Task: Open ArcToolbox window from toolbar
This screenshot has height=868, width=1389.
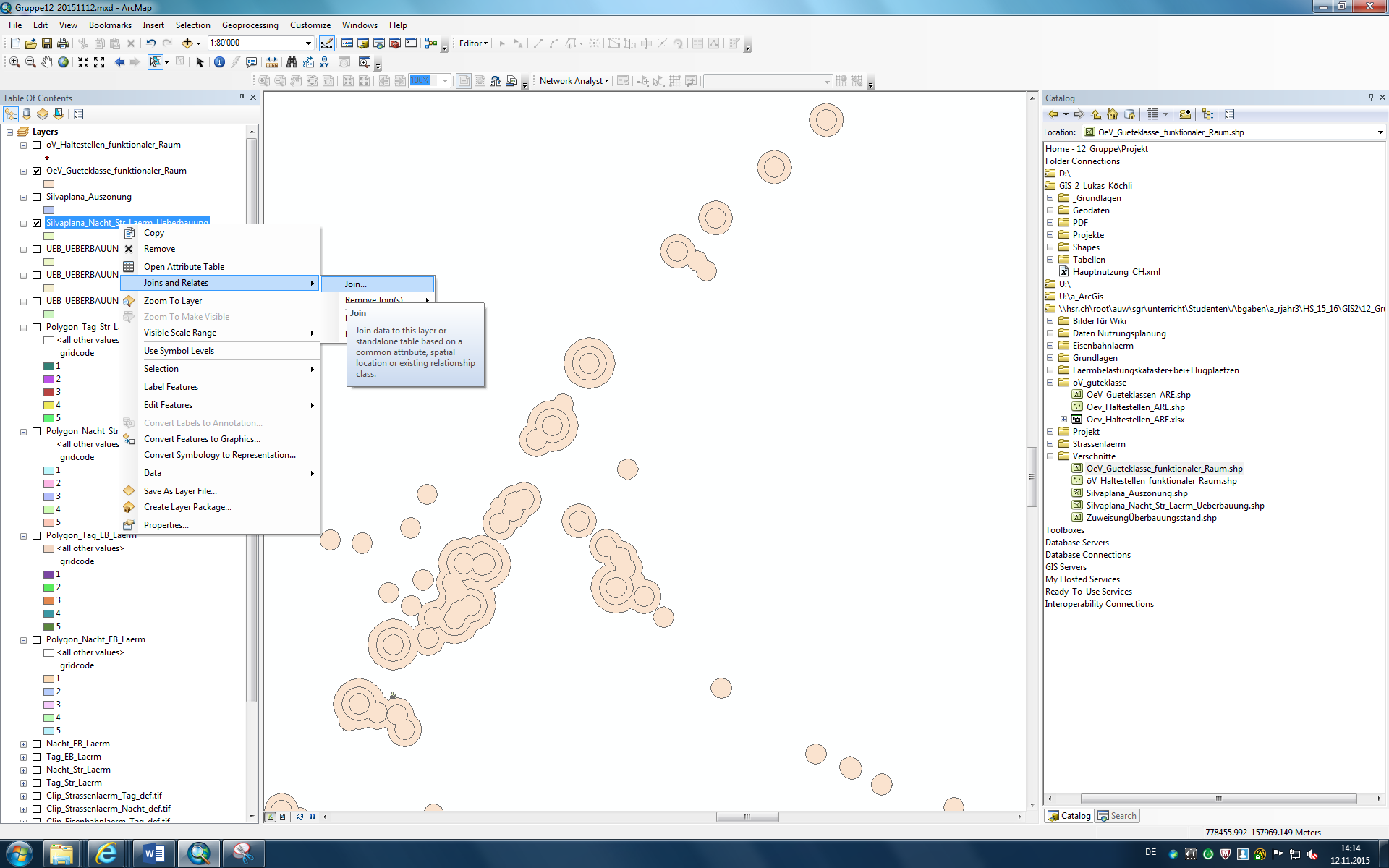Action: tap(395, 43)
